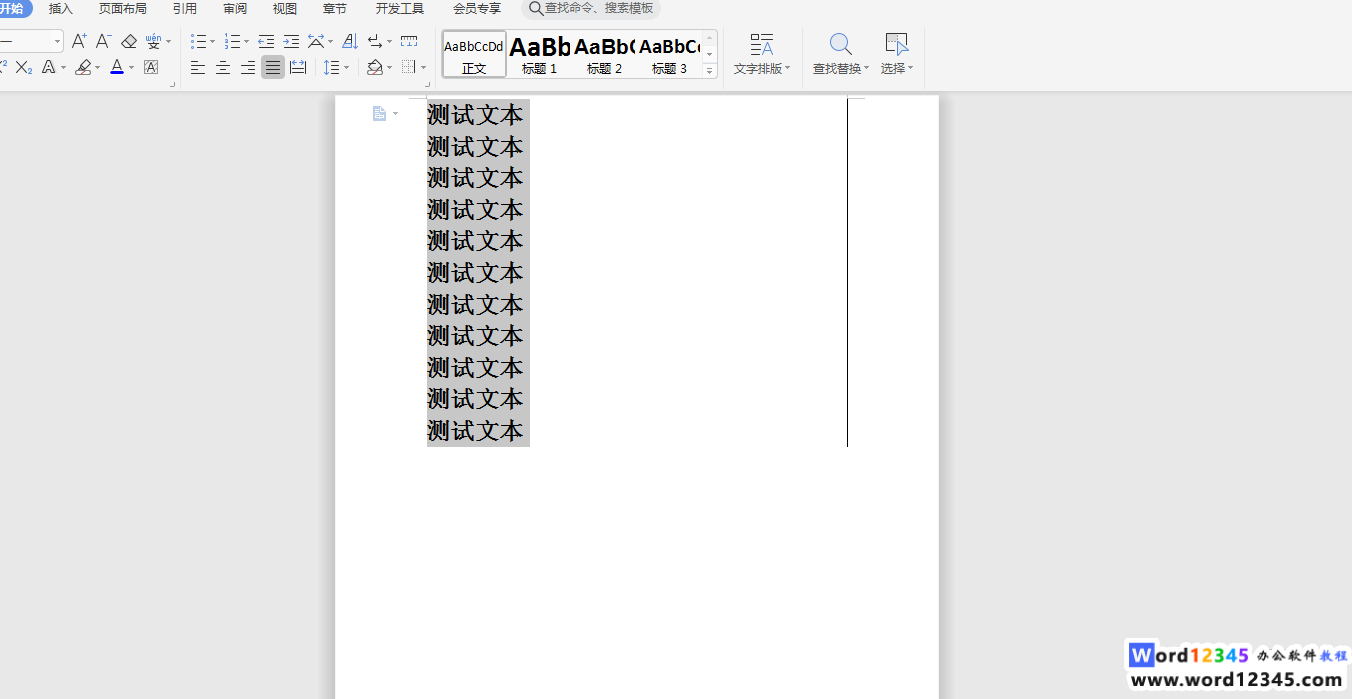Viewport: 1352px width, 699px height.
Task: Click the increase font size icon
Action: coord(79,41)
